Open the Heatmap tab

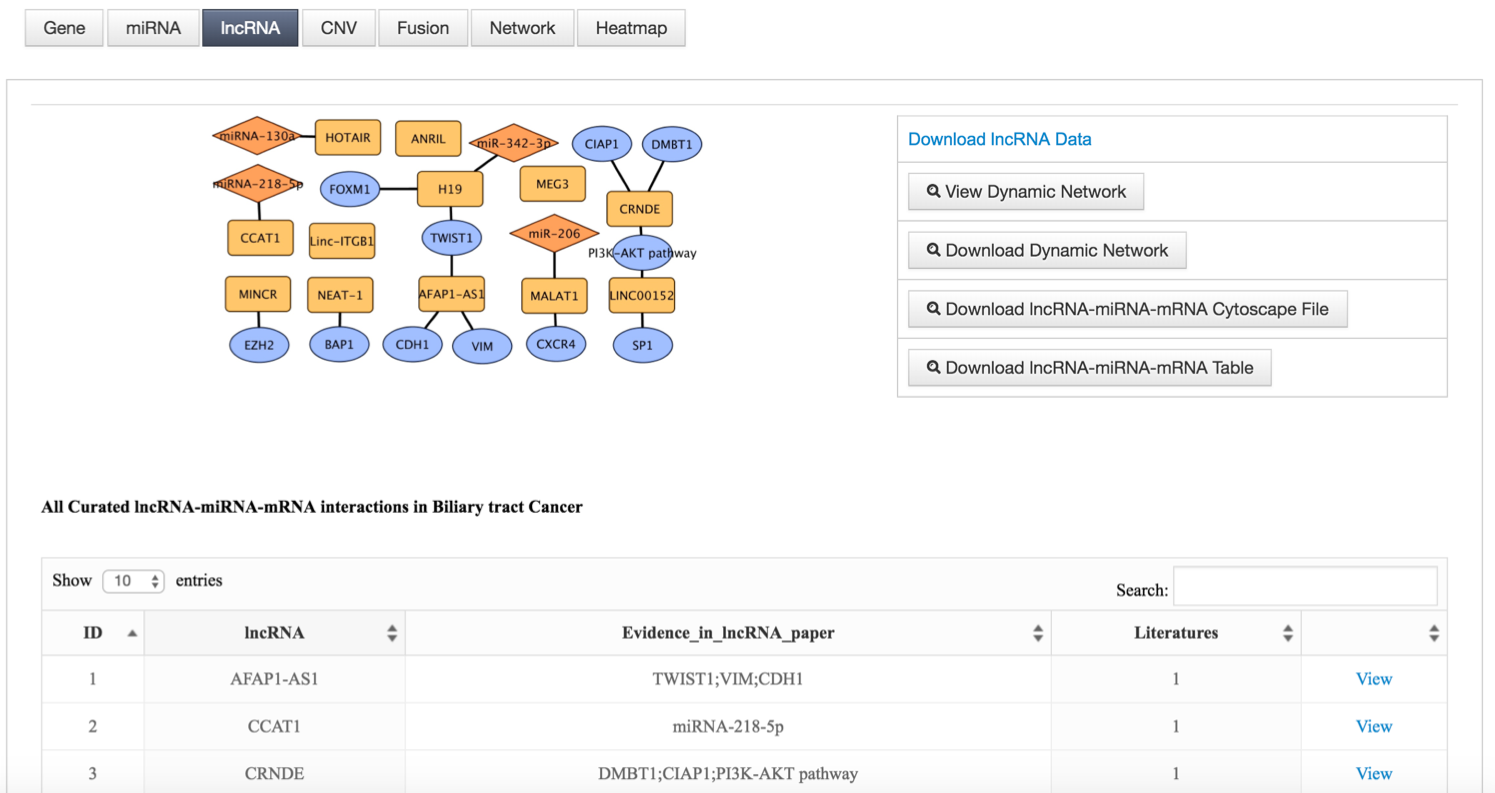[631, 28]
